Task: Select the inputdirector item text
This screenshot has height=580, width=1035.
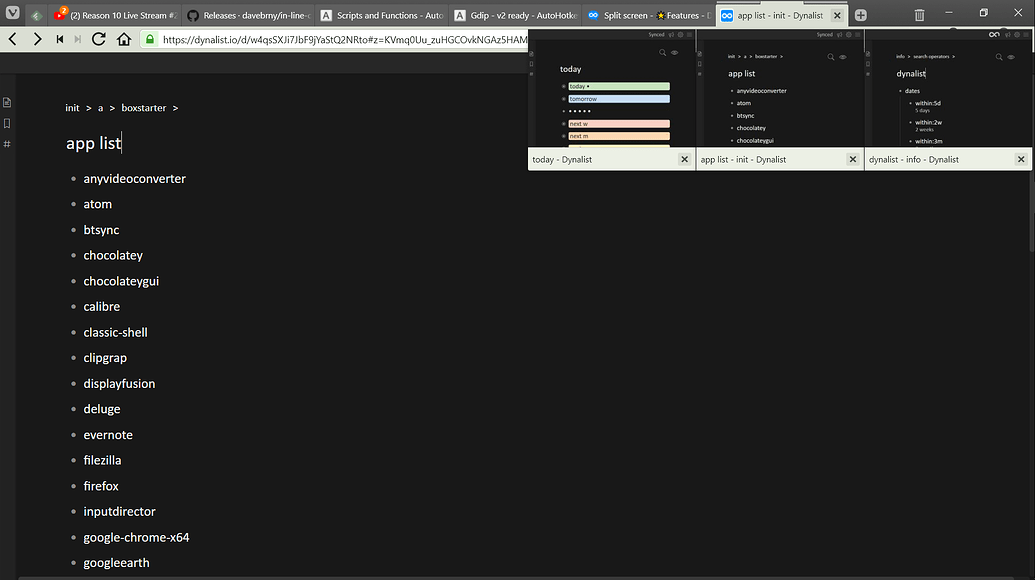Action: (119, 511)
